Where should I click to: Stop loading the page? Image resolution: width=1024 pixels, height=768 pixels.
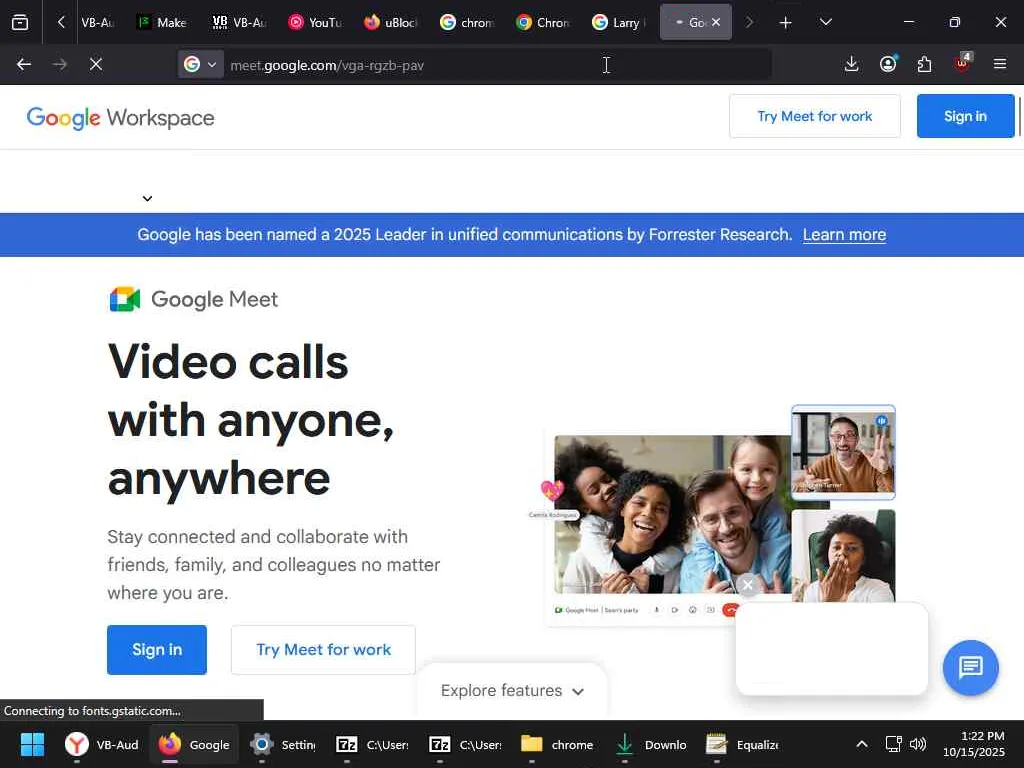(x=96, y=64)
